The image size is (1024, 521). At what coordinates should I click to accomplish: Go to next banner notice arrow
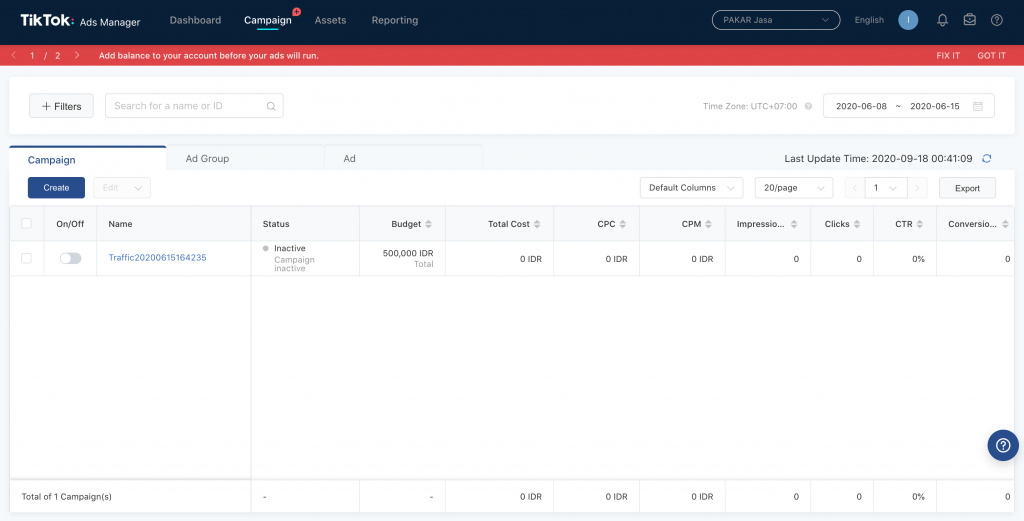77,55
